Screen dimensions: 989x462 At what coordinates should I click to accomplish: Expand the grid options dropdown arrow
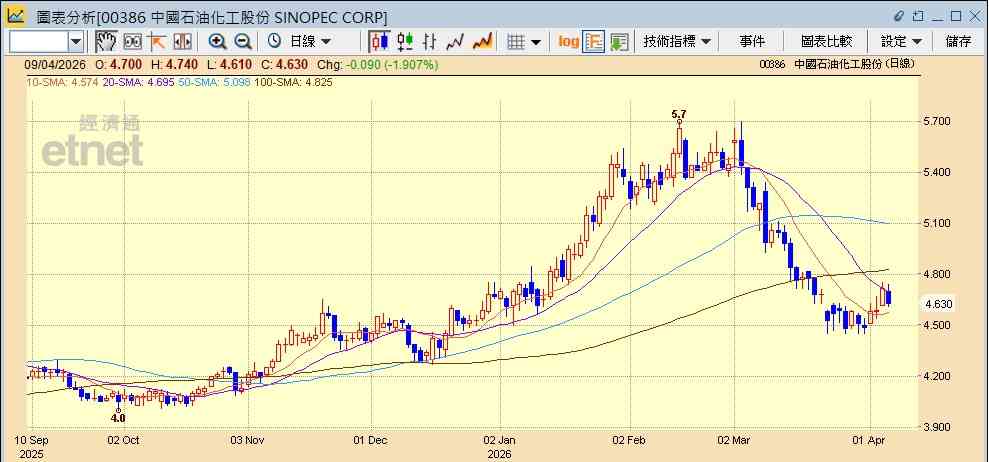(x=535, y=42)
